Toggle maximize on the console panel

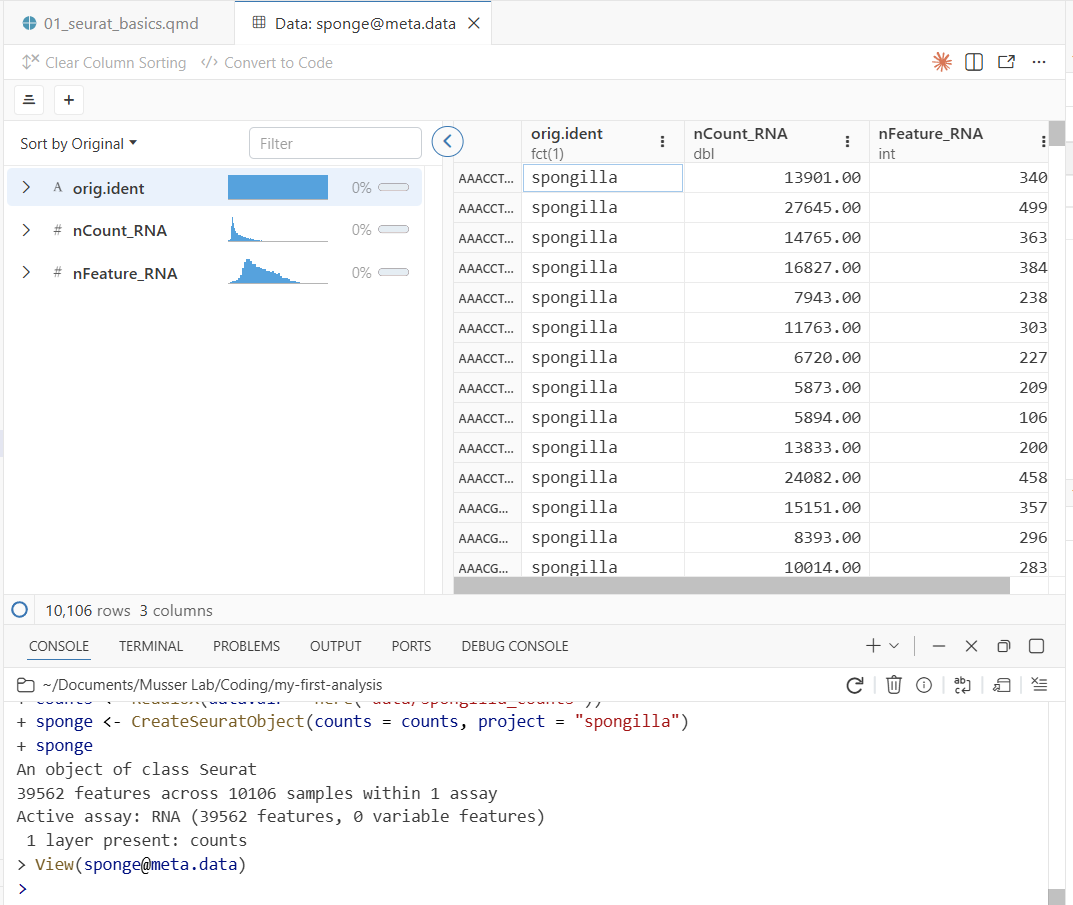click(x=1036, y=646)
